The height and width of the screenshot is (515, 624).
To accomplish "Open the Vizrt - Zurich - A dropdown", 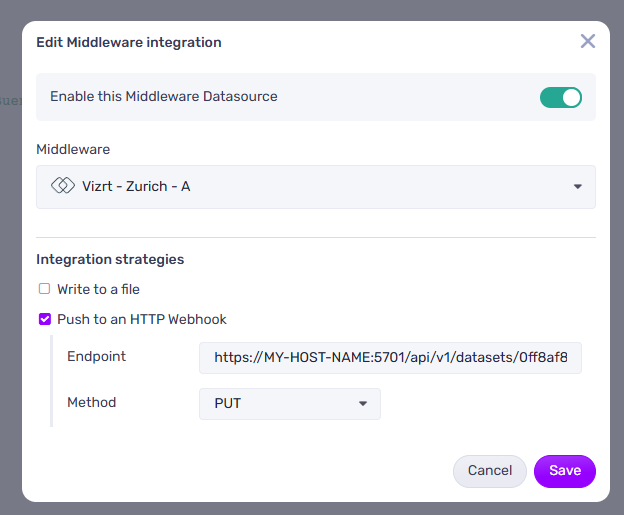I will coord(315,187).
